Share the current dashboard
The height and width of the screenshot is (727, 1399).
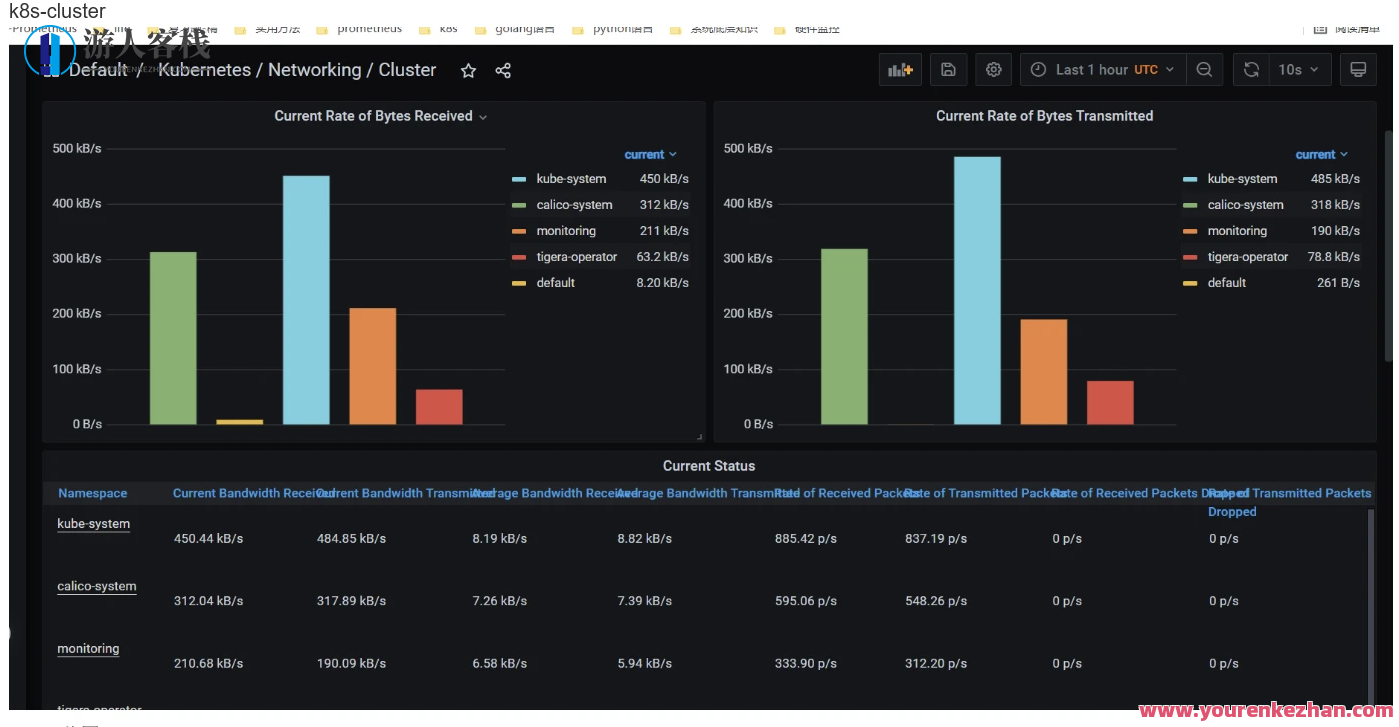coord(503,70)
